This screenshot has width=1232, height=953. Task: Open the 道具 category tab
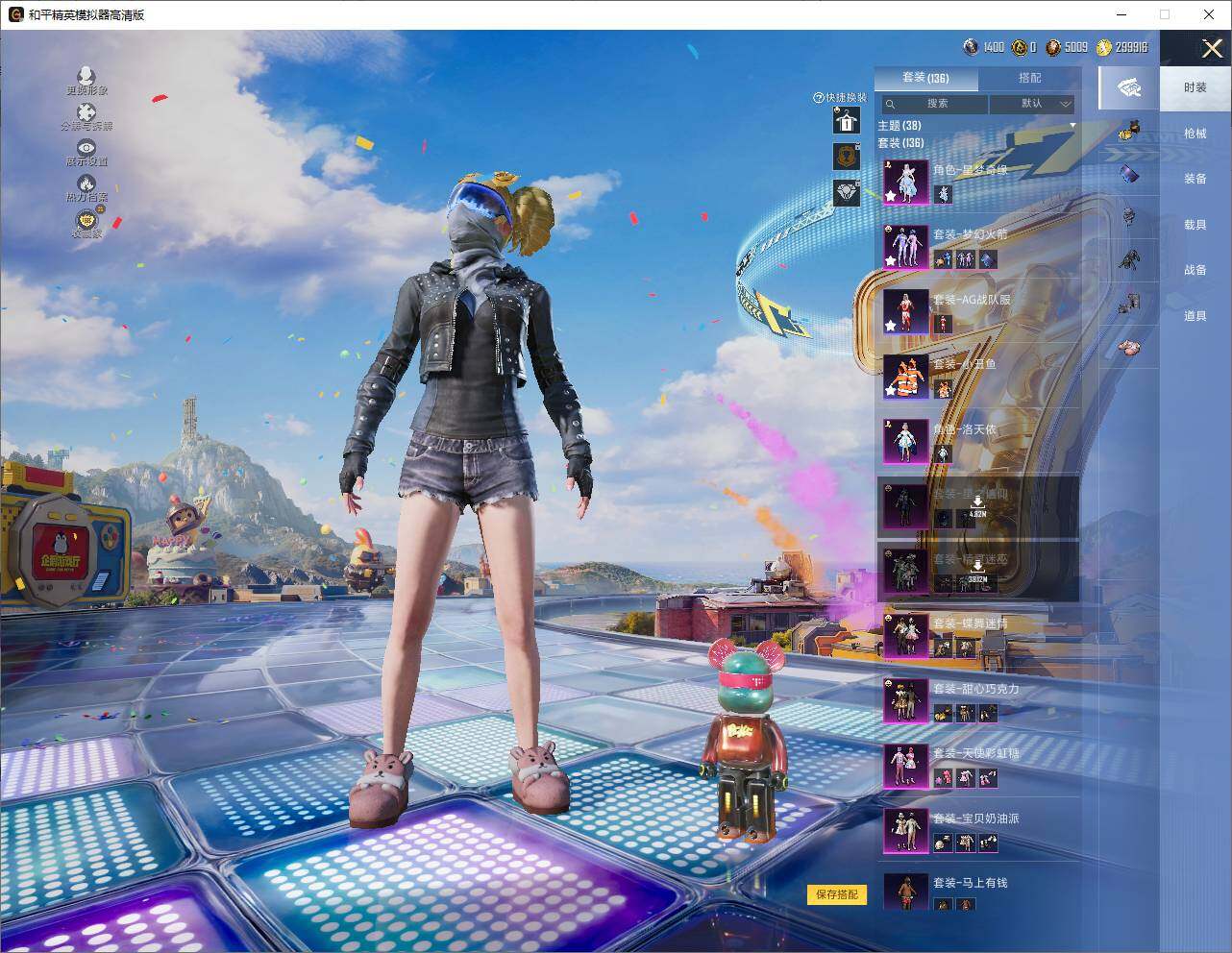[x=1195, y=316]
